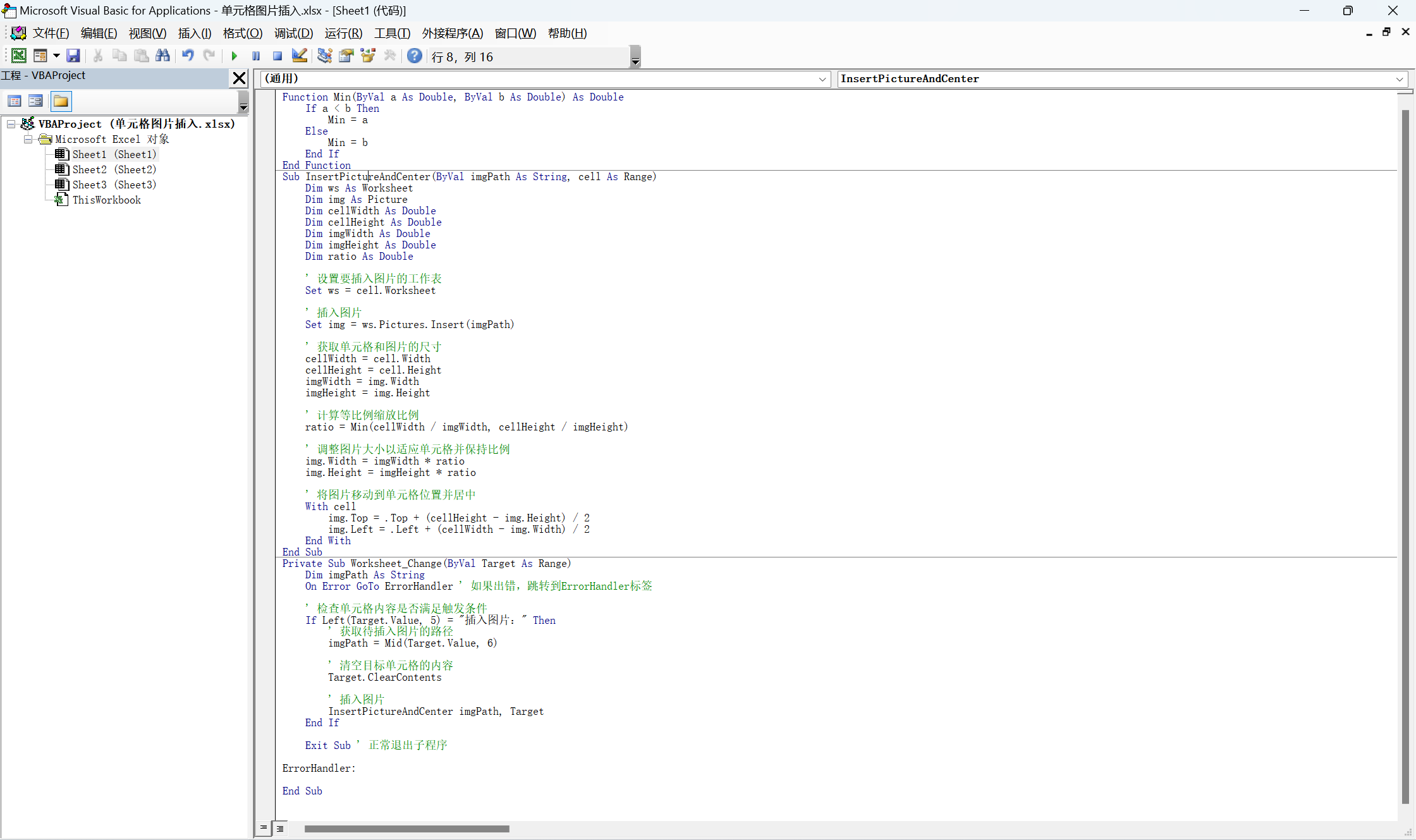Click the blue Help question mark icon
The width and height of the screenshot is (1416, 840).
[414, 56]
